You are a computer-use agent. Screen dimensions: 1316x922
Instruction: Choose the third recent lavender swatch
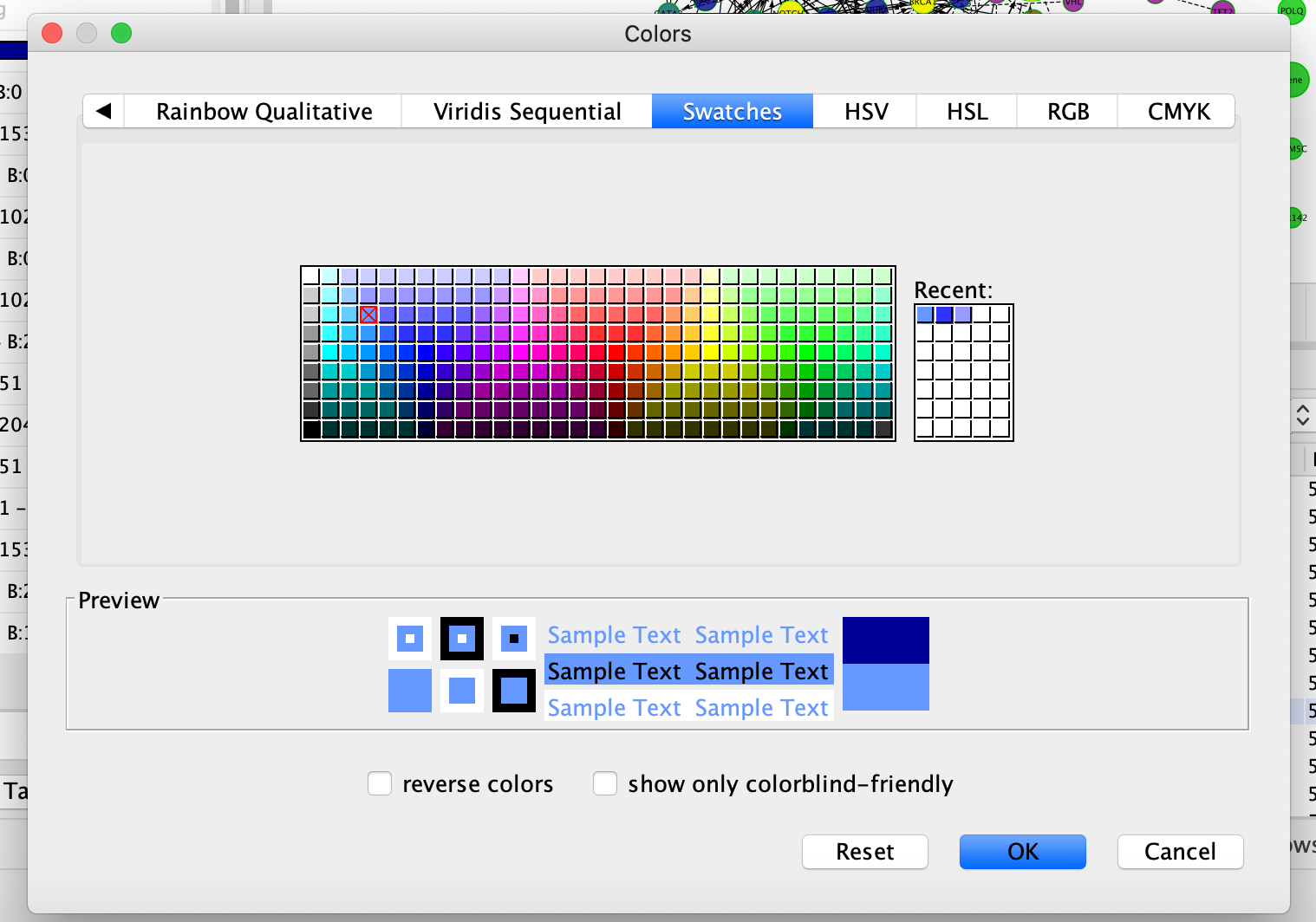[x=963, y=315]
